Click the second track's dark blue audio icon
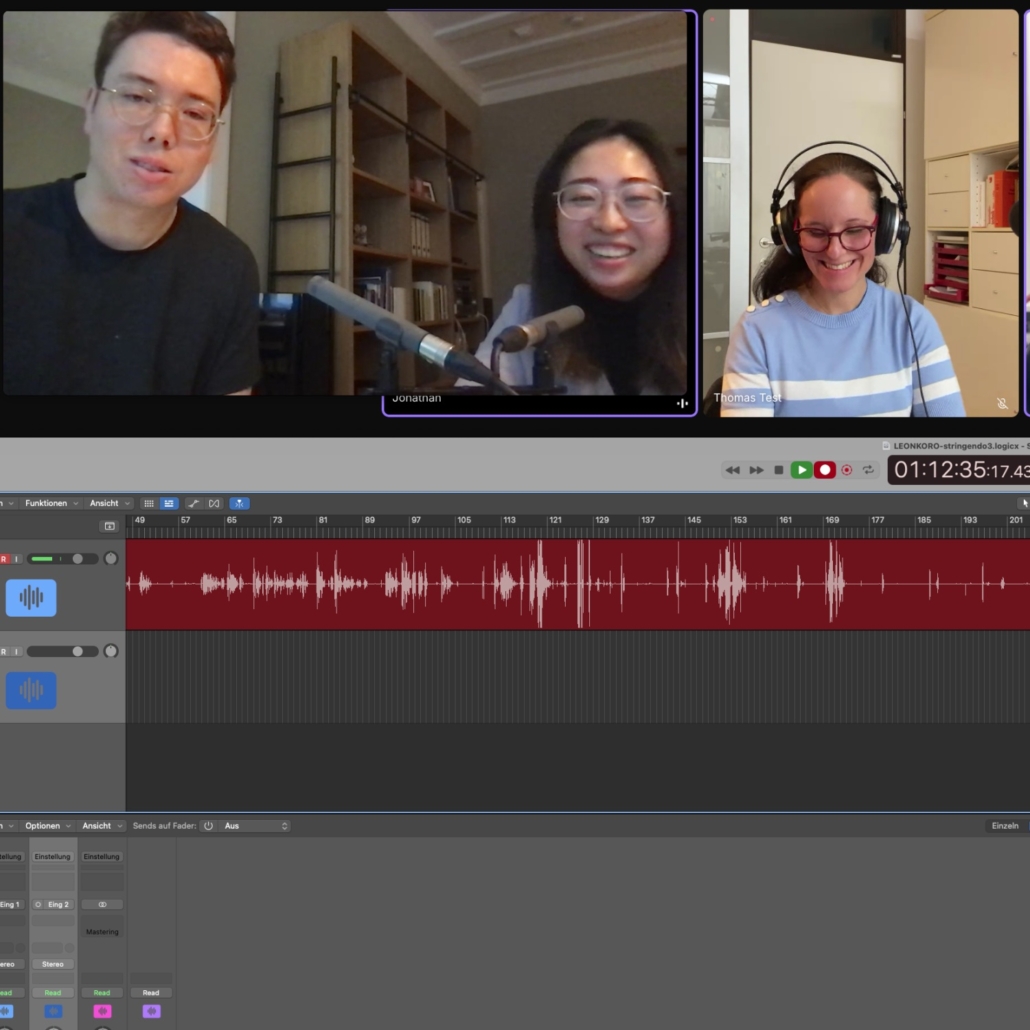The image size is (1030, 1030). 31,691
